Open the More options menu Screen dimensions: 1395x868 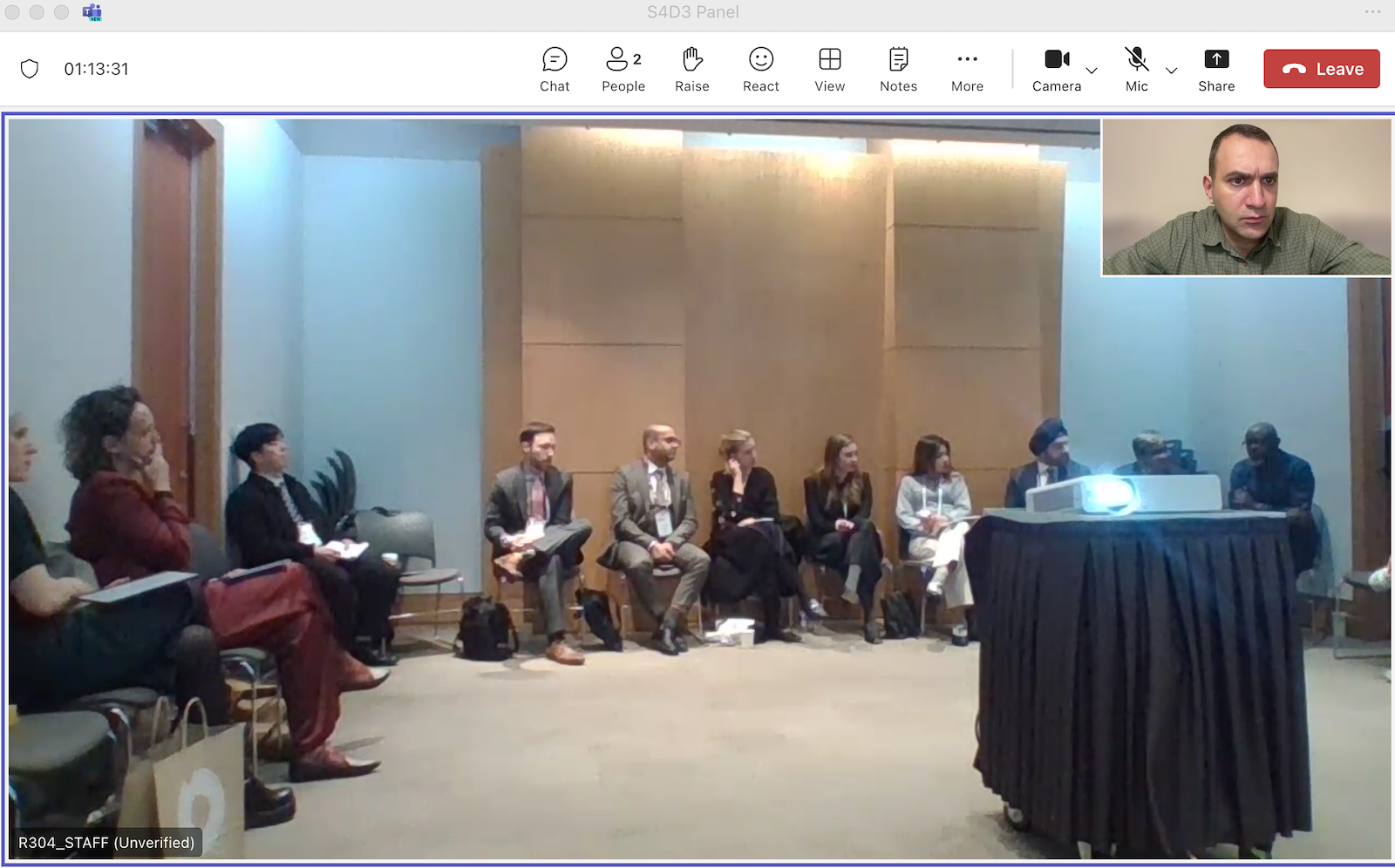tap(966, 69)
